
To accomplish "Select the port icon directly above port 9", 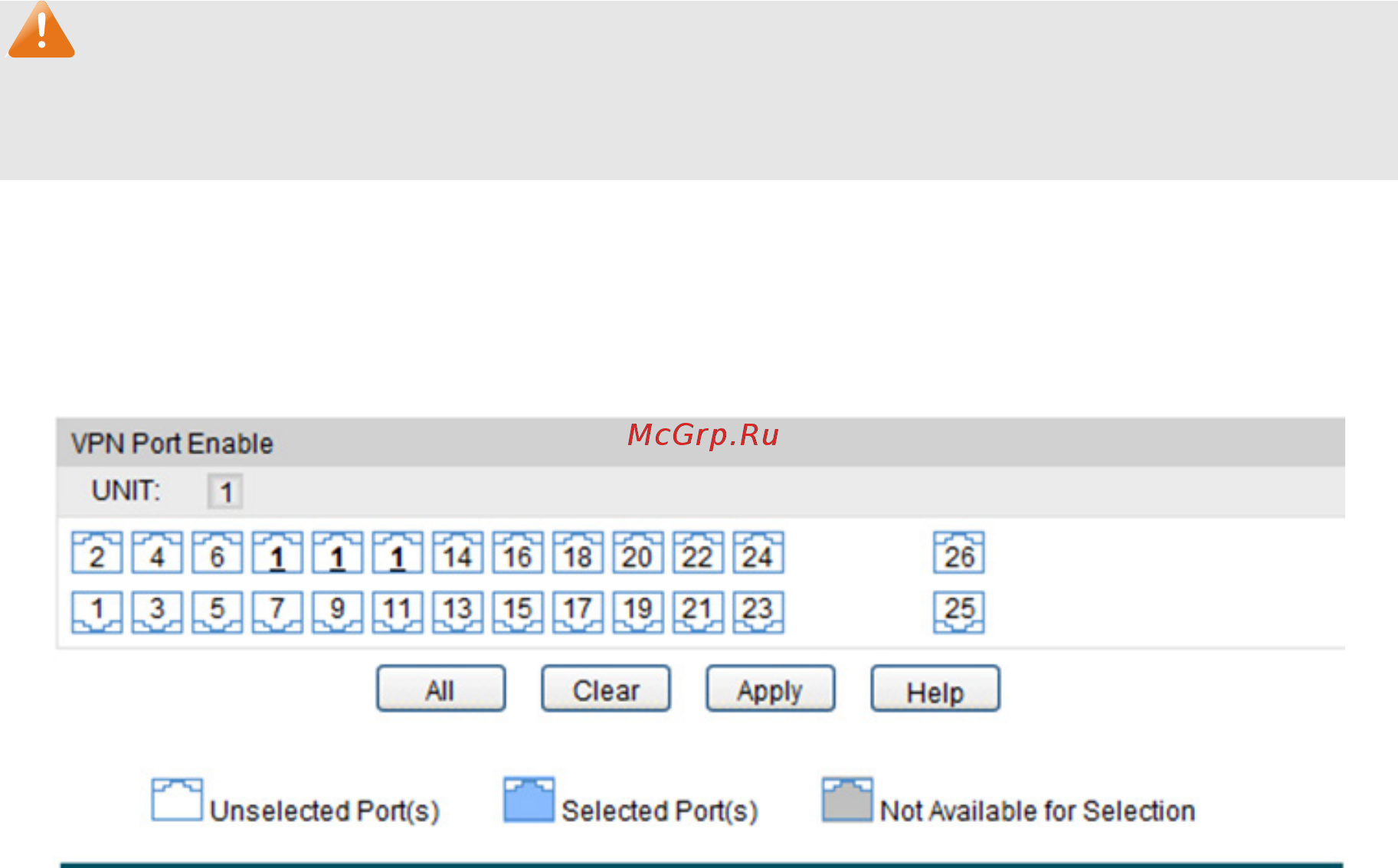I will coord(337,553).
